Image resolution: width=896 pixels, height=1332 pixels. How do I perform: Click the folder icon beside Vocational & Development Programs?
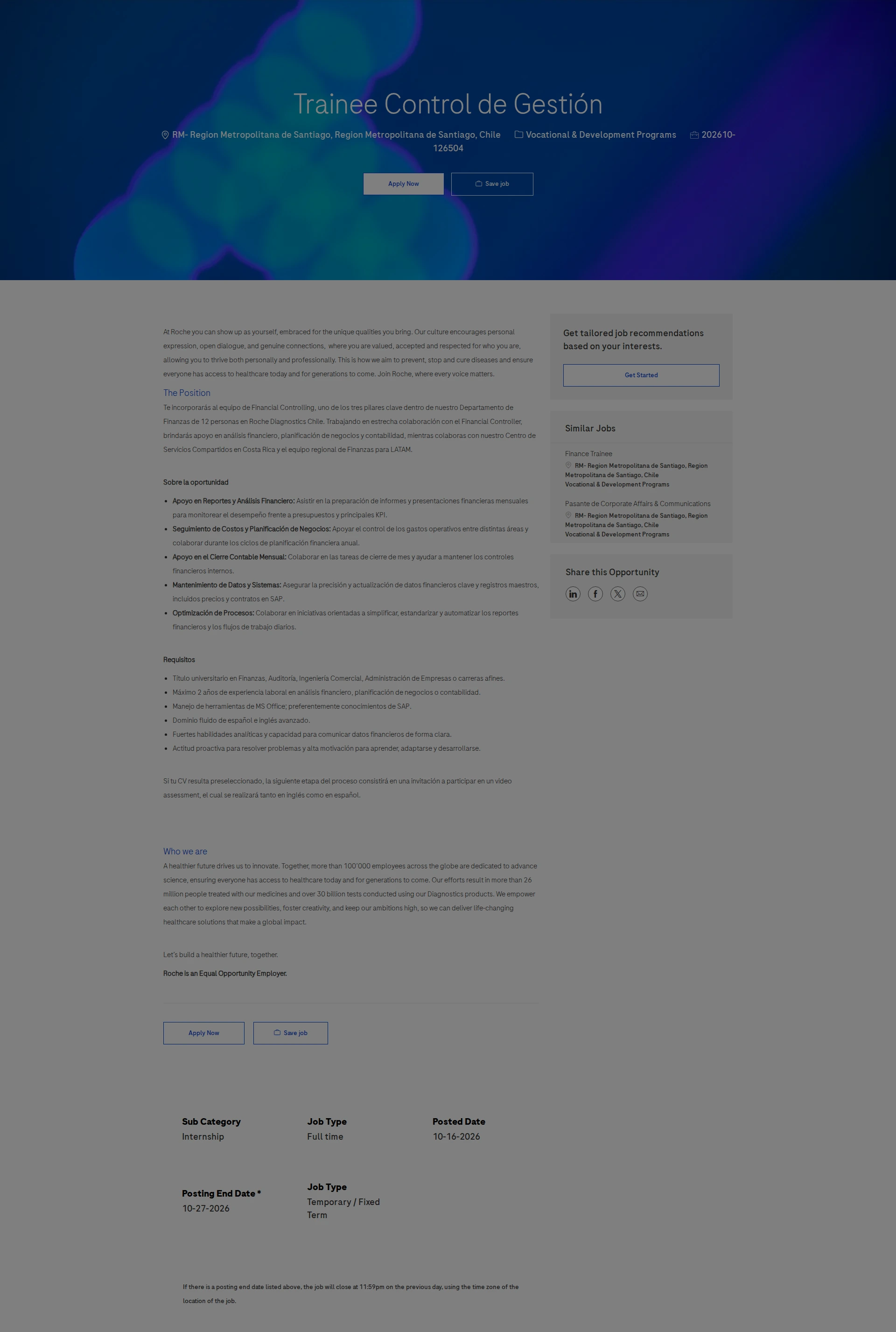click(519, 135)
